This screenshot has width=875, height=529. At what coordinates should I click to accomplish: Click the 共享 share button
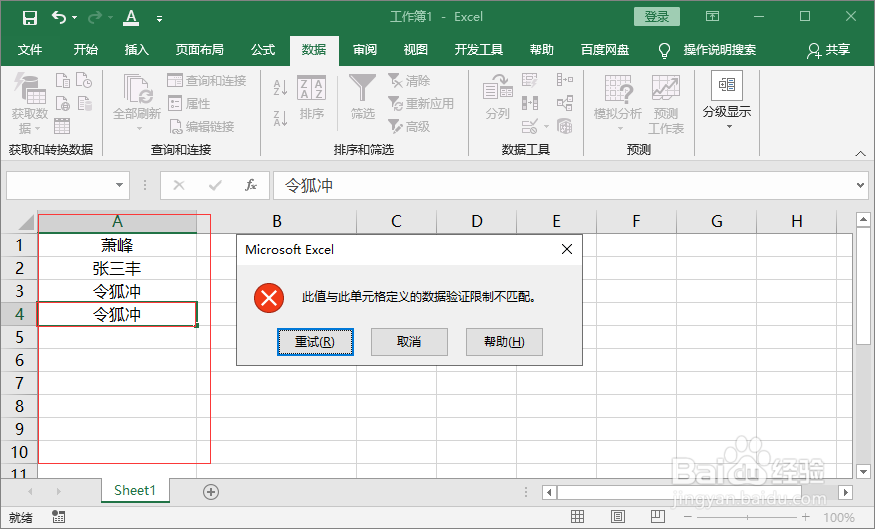pos(829,50)
